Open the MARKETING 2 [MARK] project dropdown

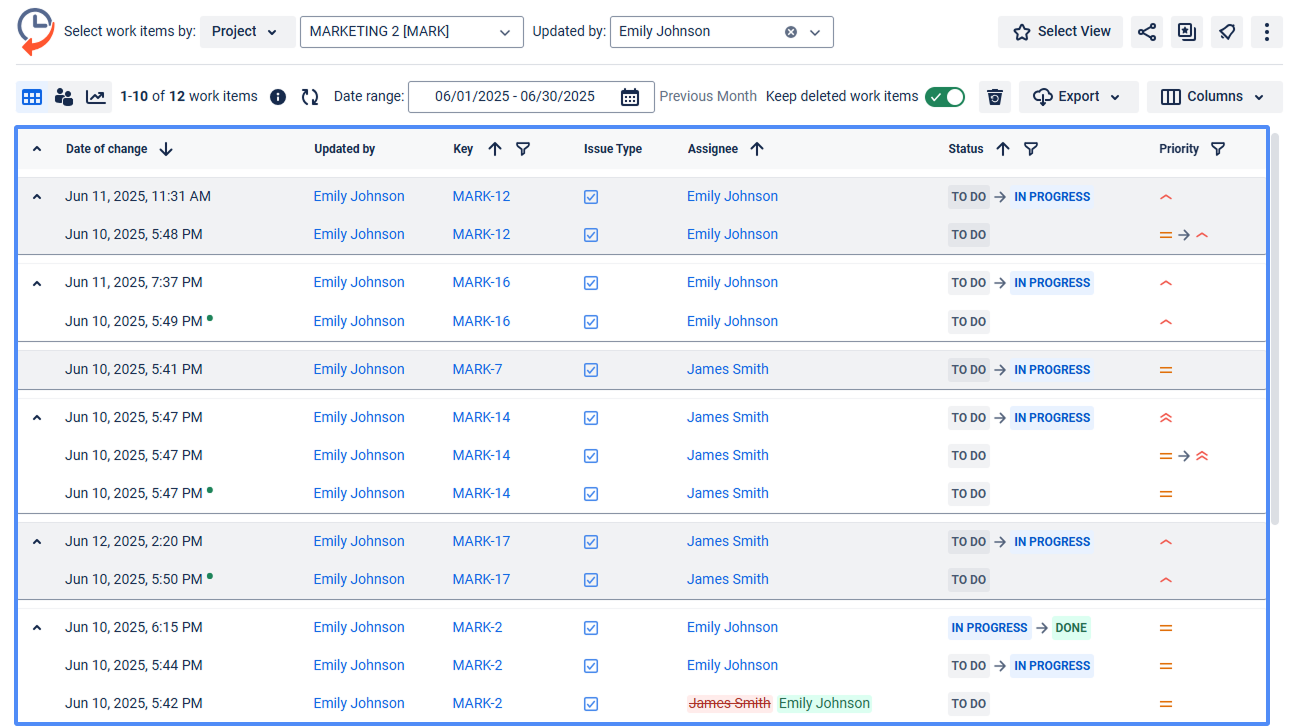click(x=412, y=32)
